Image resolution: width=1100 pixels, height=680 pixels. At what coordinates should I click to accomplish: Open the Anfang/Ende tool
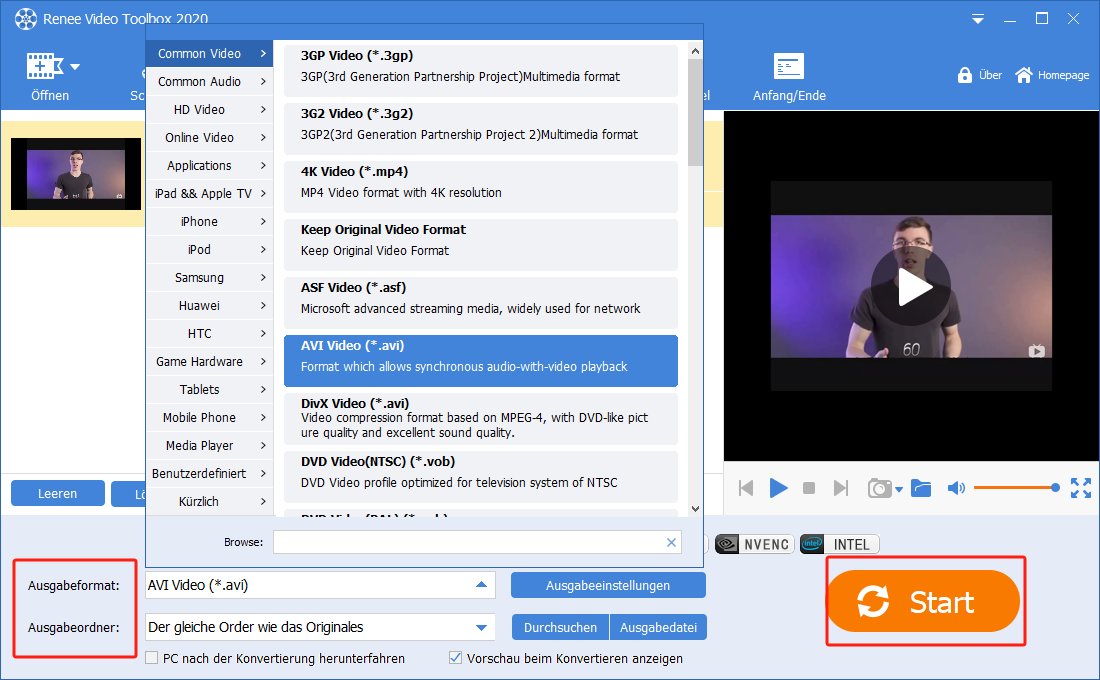pyautogui.click(x=789, y=77)
